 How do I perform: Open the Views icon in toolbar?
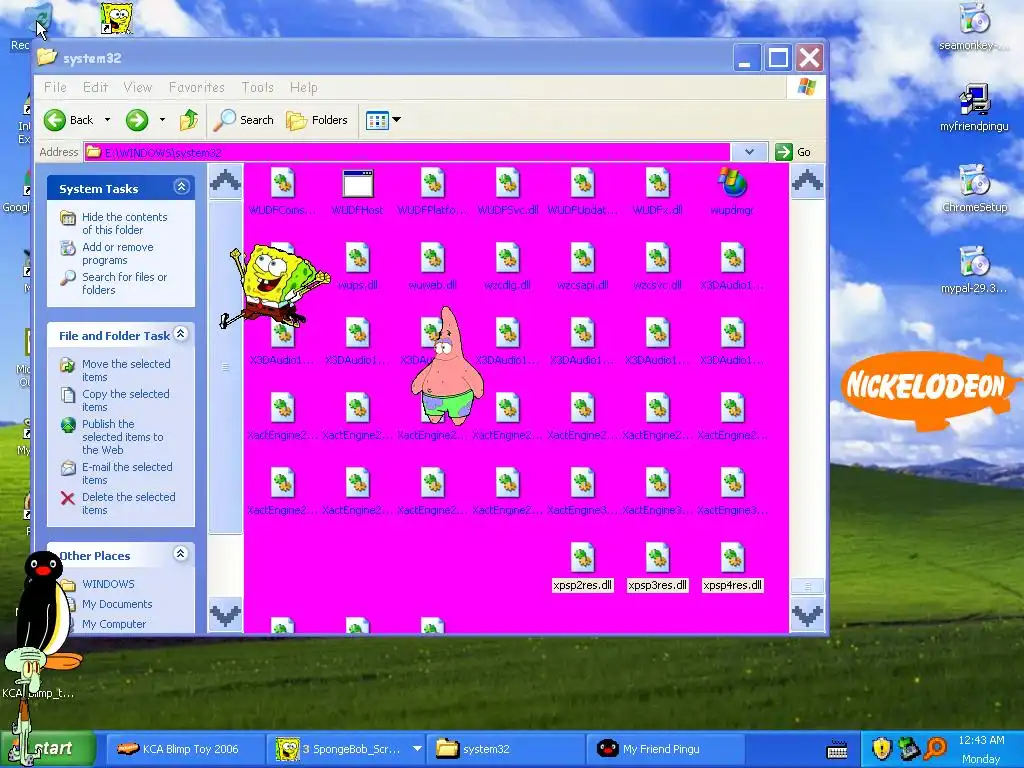pyautogui.click(x=377, y=120)
